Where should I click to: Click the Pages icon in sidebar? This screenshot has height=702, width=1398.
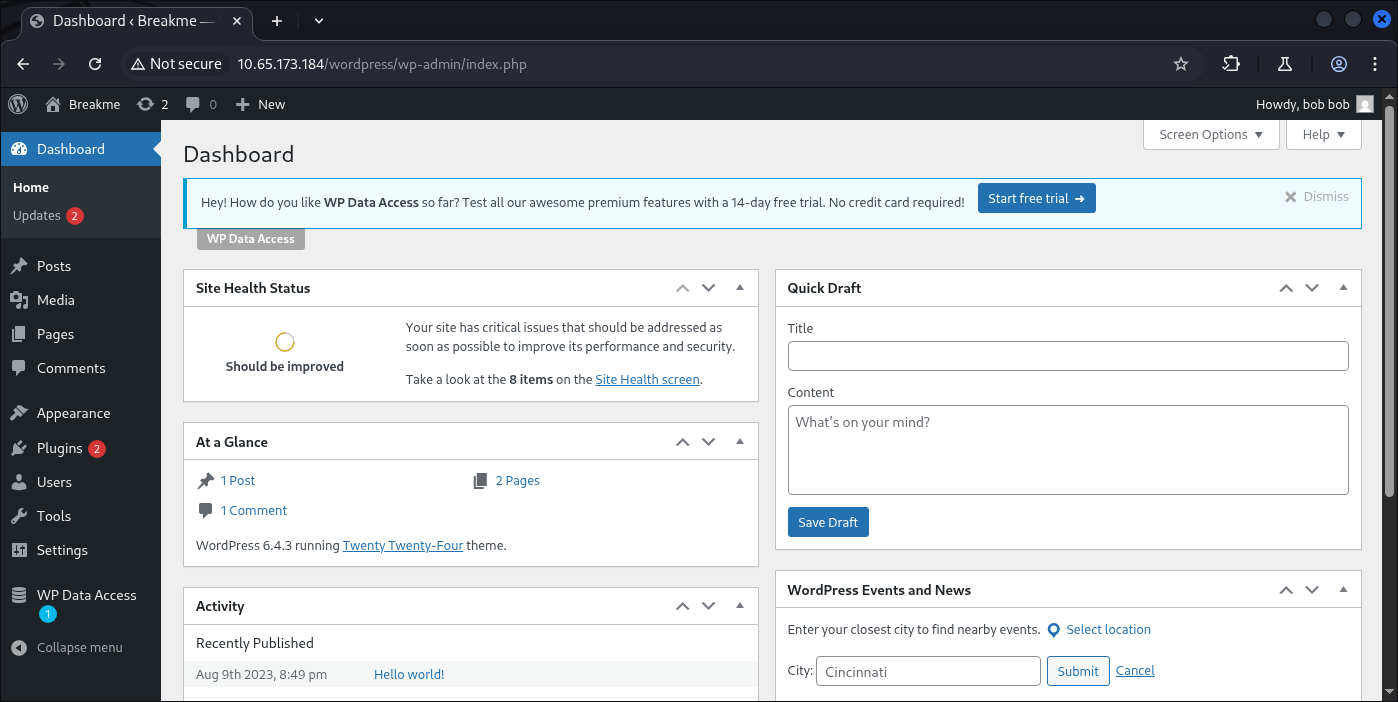(x=19, y=334)
